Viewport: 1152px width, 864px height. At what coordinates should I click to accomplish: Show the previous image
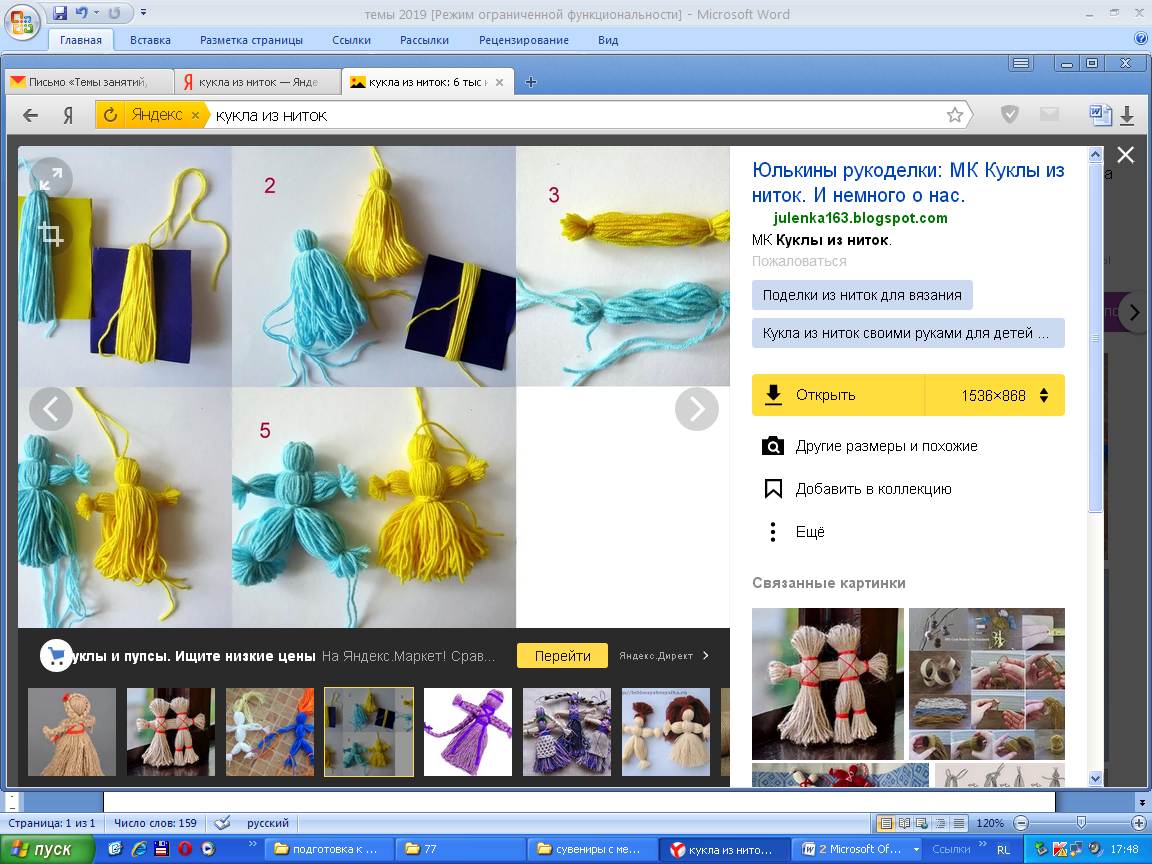[51, 408]
